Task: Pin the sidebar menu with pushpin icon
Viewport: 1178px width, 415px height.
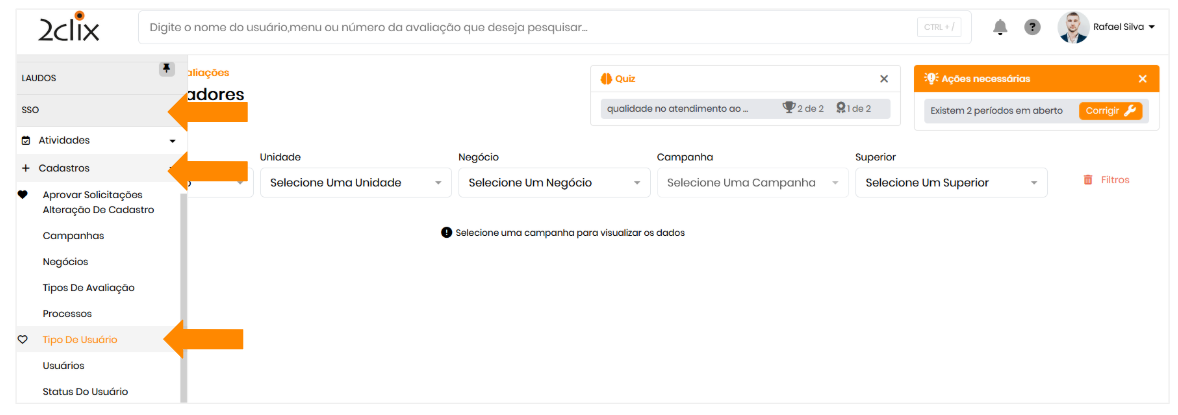Action: [166, 68]
